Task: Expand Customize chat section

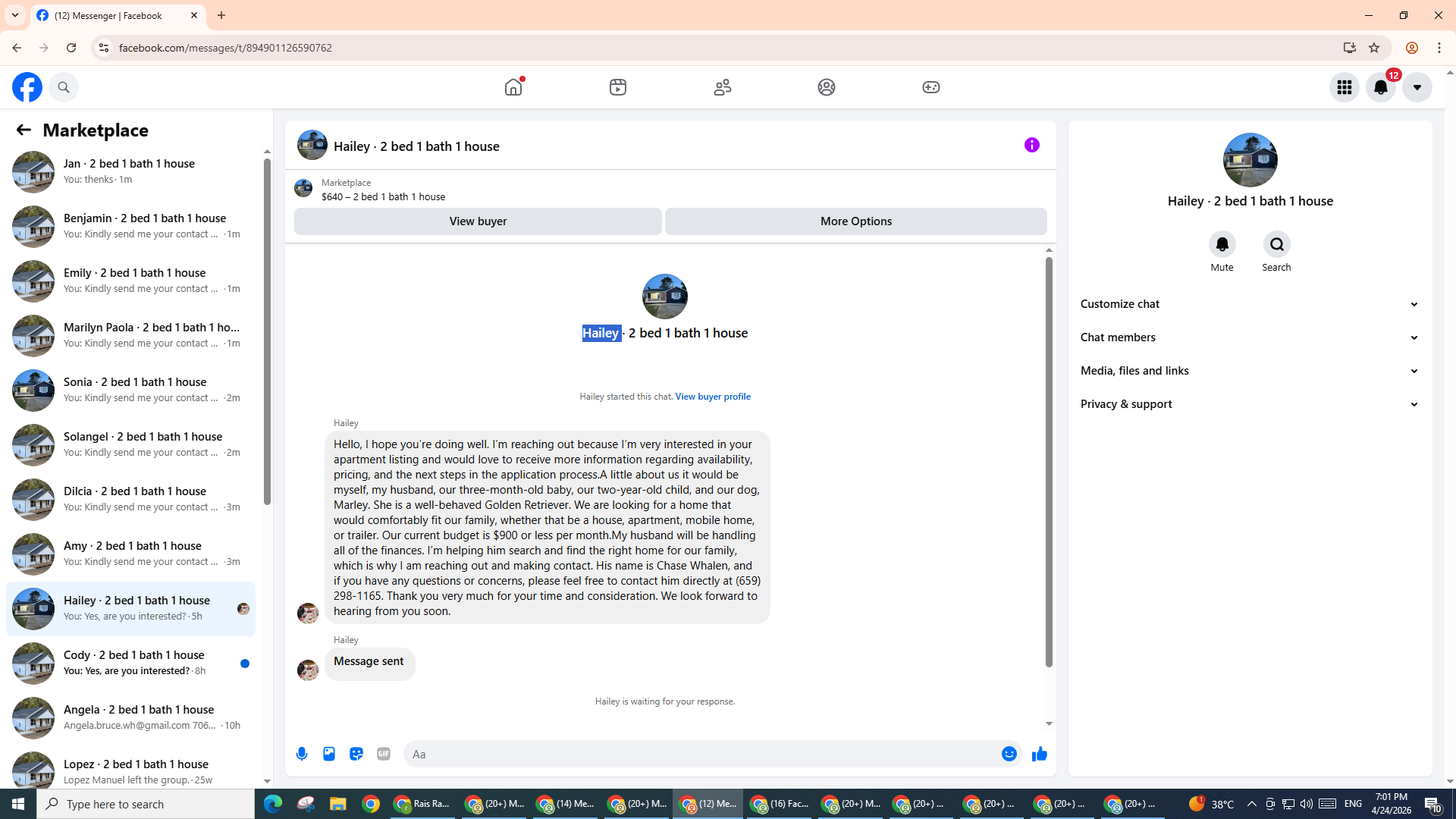Action: coord(1250,304)
